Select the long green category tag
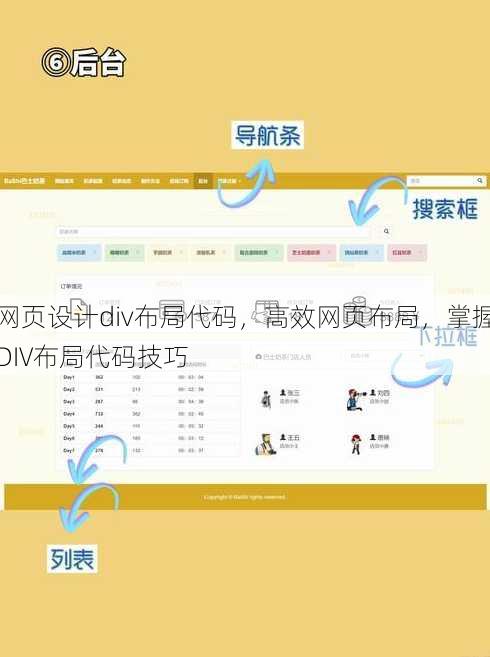490x657 pixels. (x=259, y=253)
